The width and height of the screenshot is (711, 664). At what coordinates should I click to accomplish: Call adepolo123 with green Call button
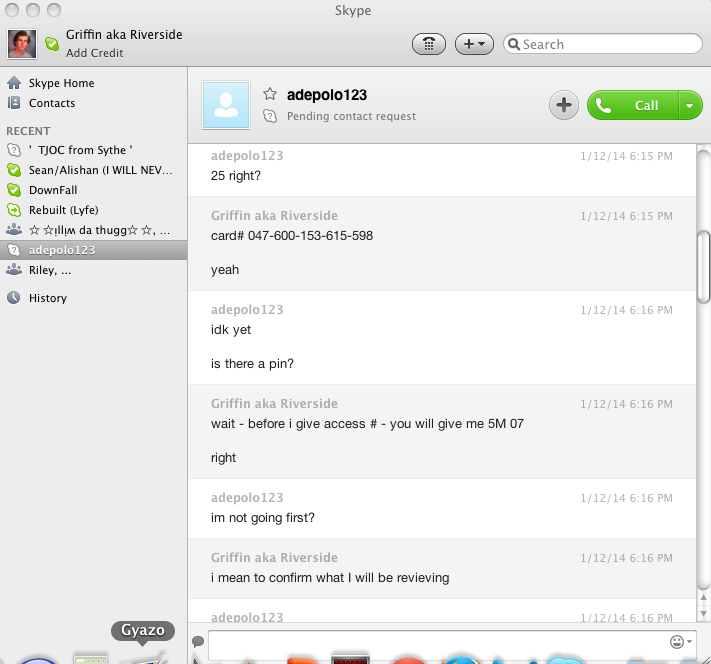pyautogui.click(x=633, y=105)
